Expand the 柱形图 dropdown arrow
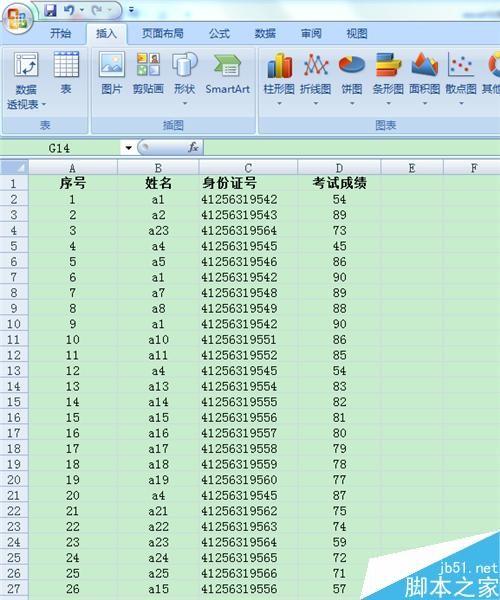 tap(279, 104)
